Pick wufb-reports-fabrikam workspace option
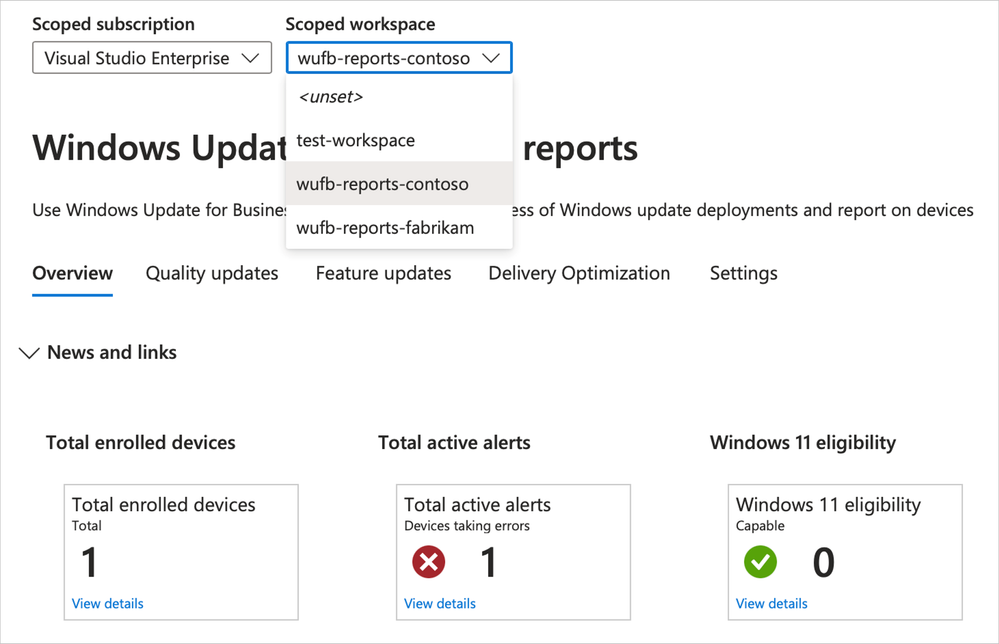Viewport: 999px width, 644px height. coord(399,227)
